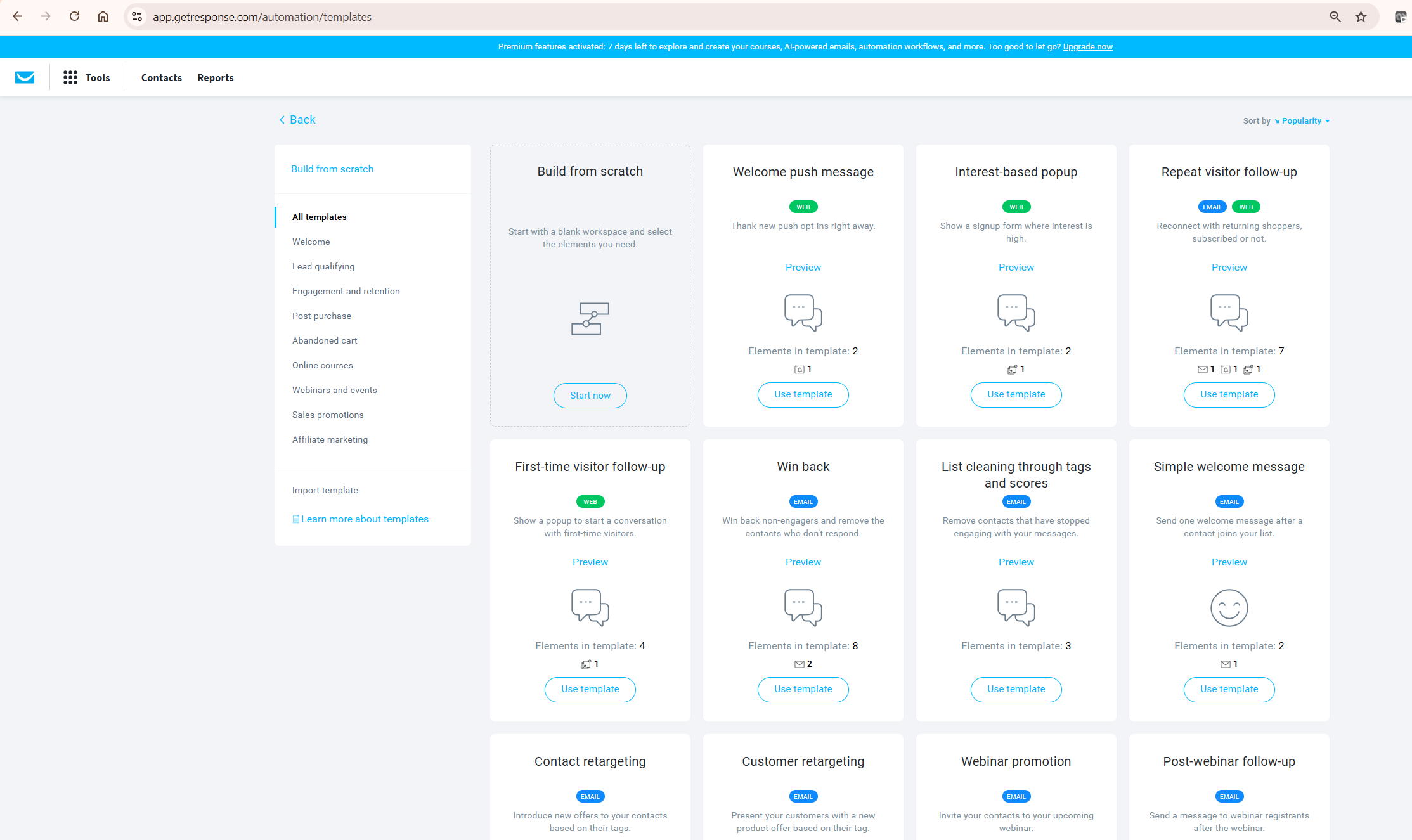Select the Abandoned cart category in the sidebar
Image resolution: width=1412 pixels, height=840 pixels.
(324, 340)
